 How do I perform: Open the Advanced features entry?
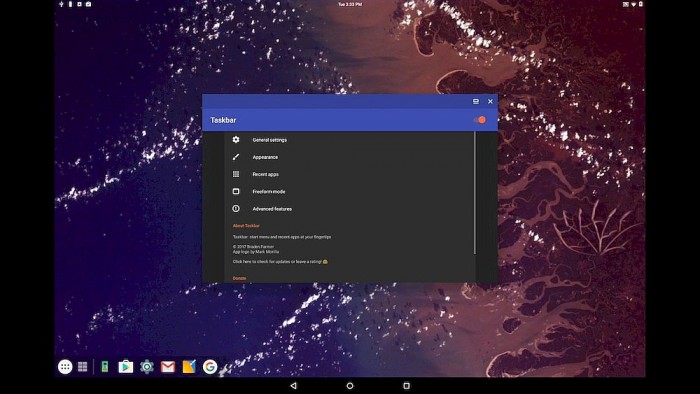pyautogui.click(x=349, y=208)
